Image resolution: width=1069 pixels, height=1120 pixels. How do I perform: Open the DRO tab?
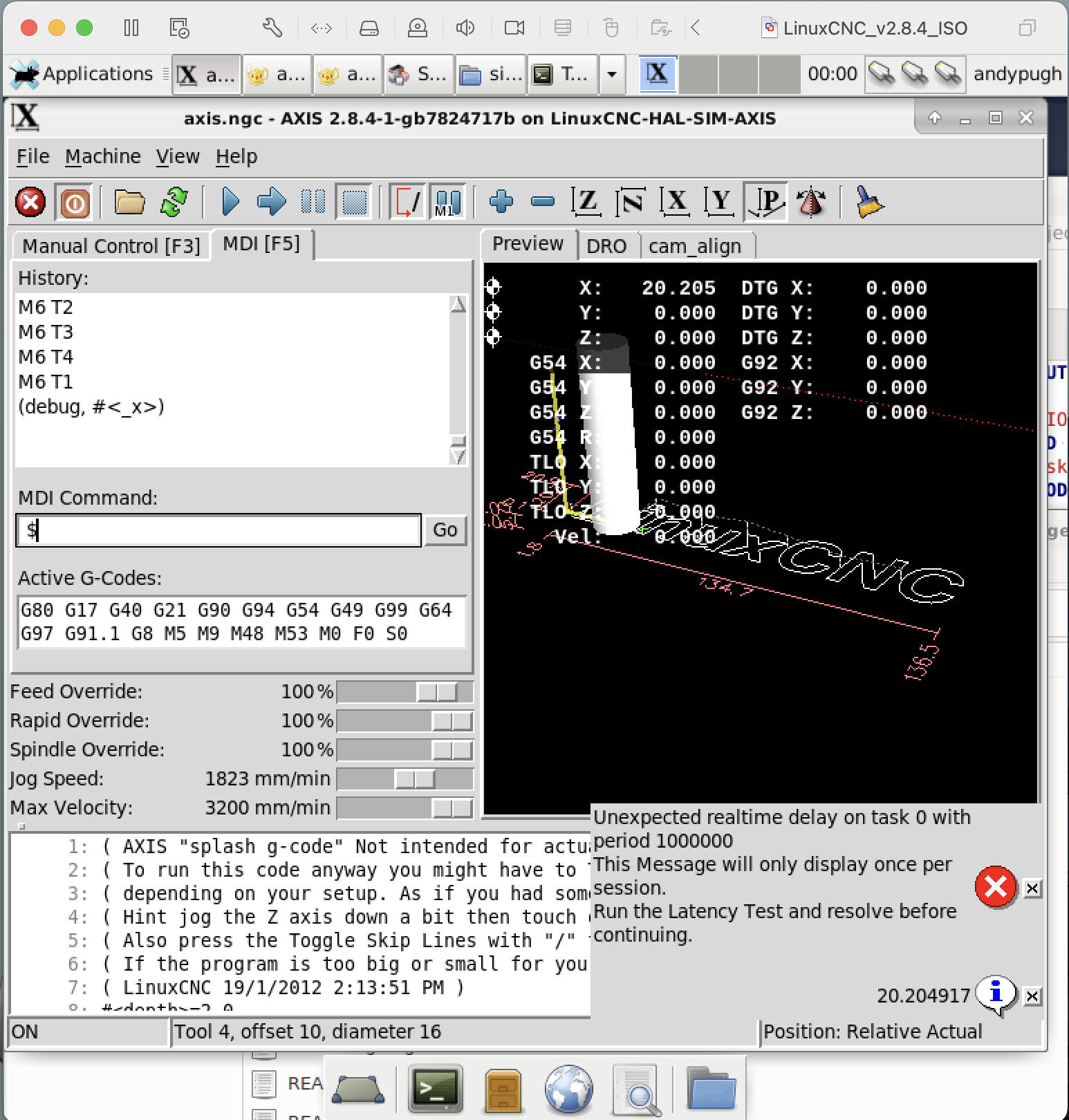(606, 246)
